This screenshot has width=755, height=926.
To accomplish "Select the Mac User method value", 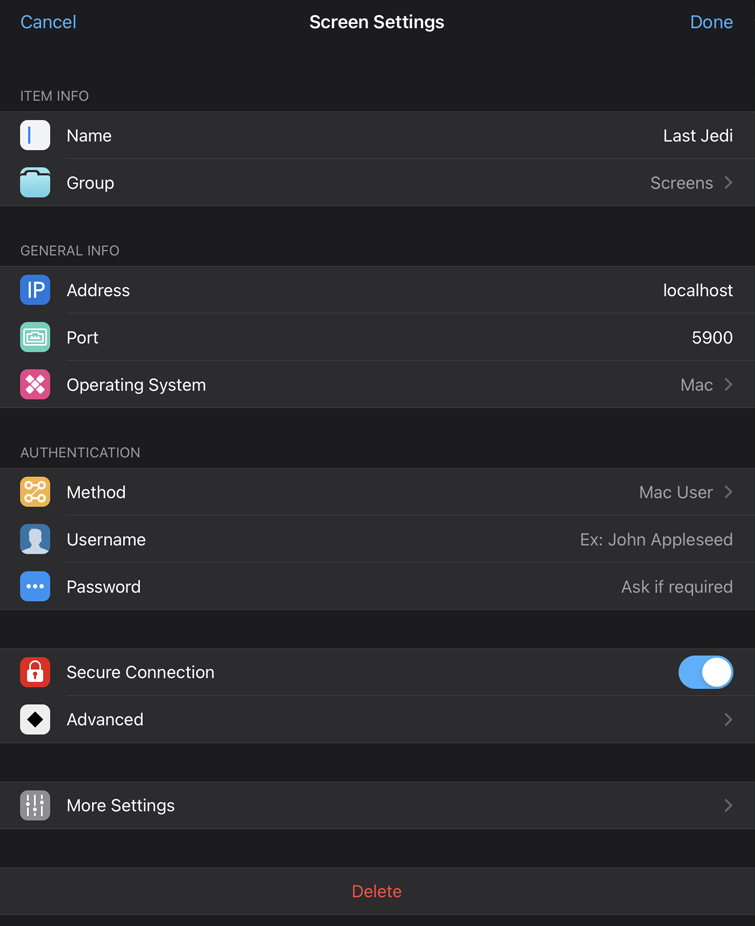I will click(676, 493).
